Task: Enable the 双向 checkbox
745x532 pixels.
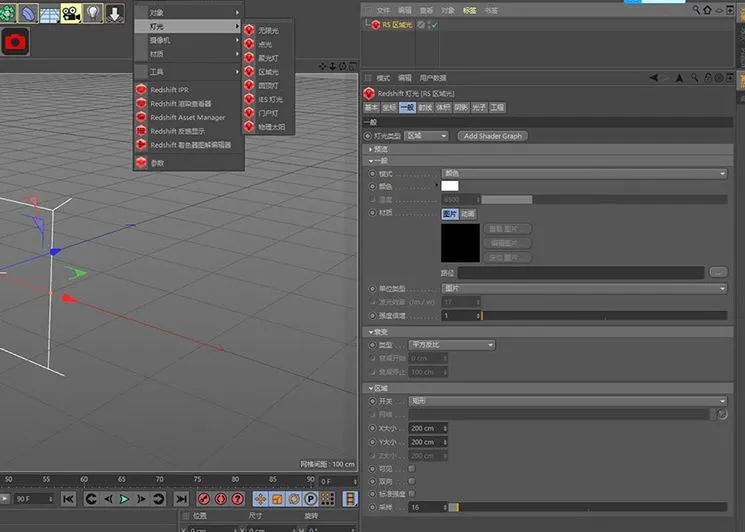Action: click(411, 481)
